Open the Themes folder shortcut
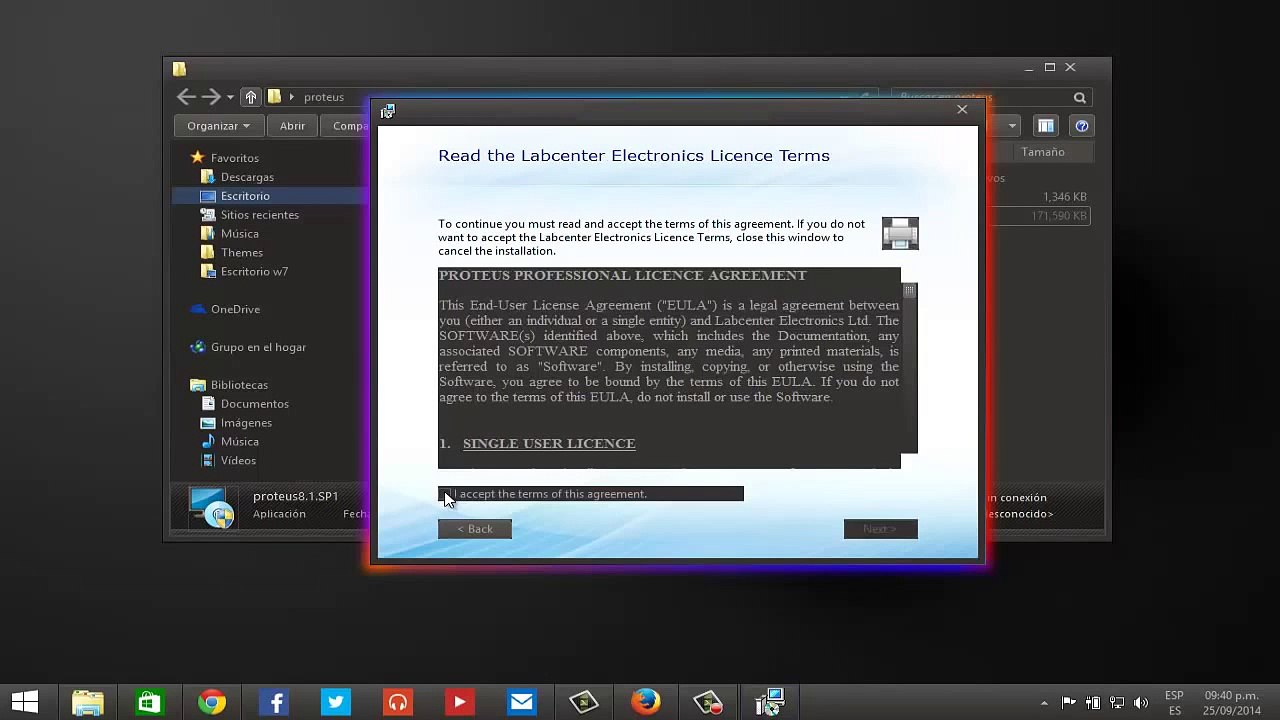This screenshot has height=720, width=1280. 242,253
